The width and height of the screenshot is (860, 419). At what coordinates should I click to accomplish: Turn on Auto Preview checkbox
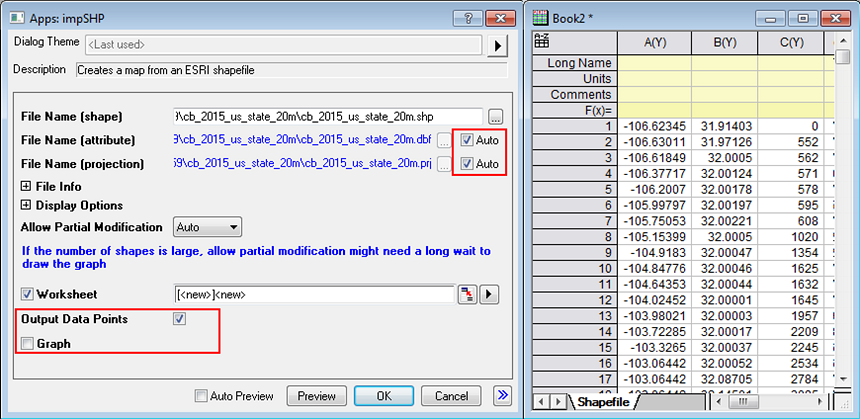pos(202,396)
